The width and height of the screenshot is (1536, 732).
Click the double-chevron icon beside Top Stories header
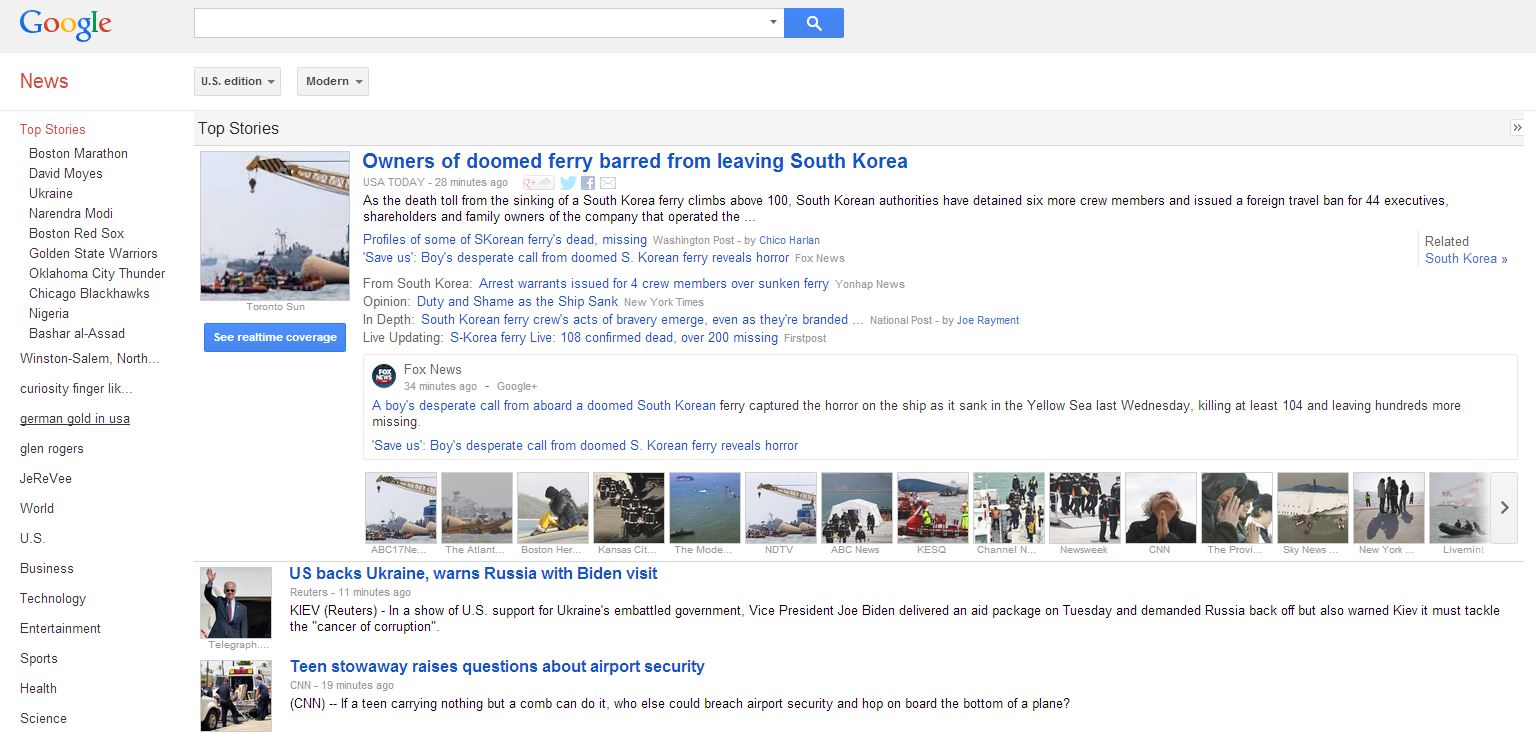point(1517,128)
